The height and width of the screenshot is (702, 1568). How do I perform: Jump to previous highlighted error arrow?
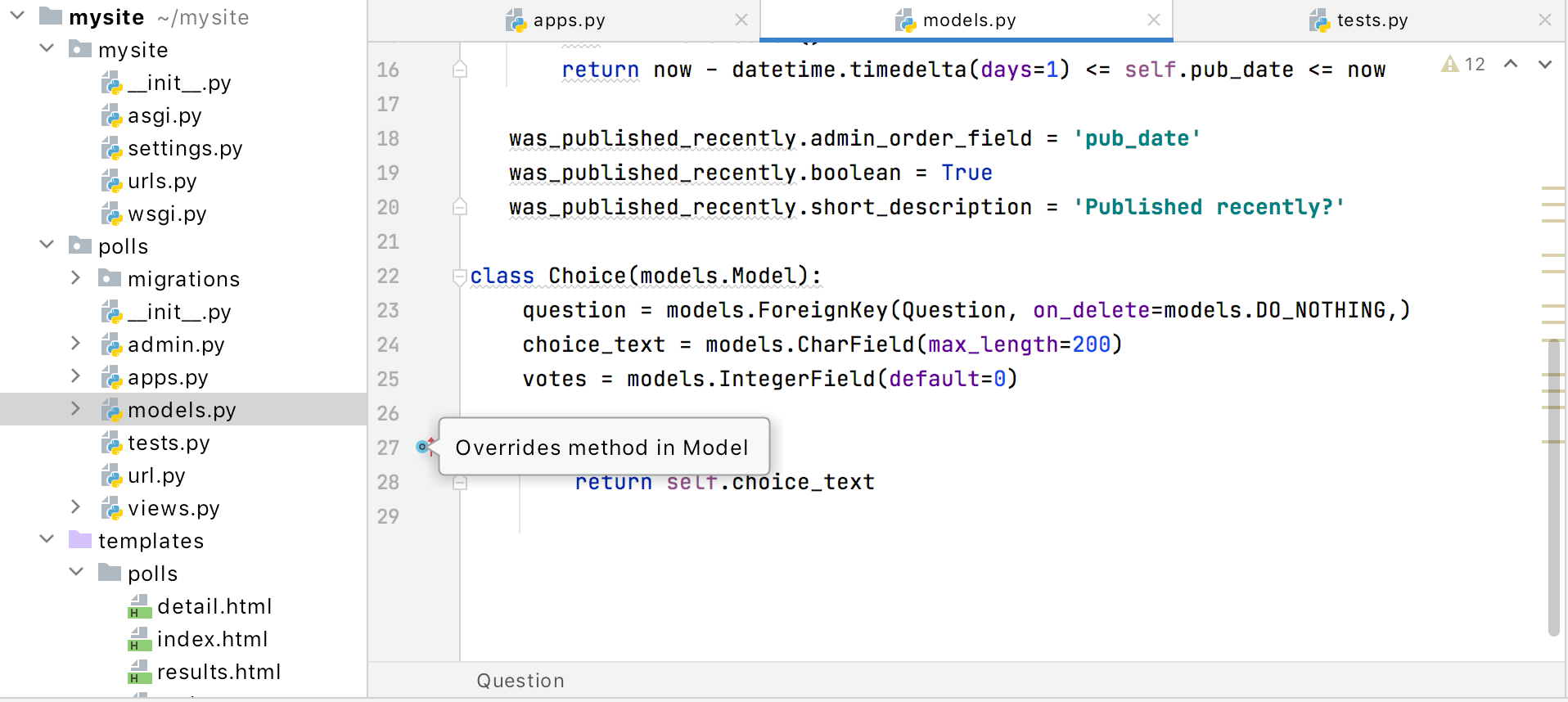pos(1511,64)
